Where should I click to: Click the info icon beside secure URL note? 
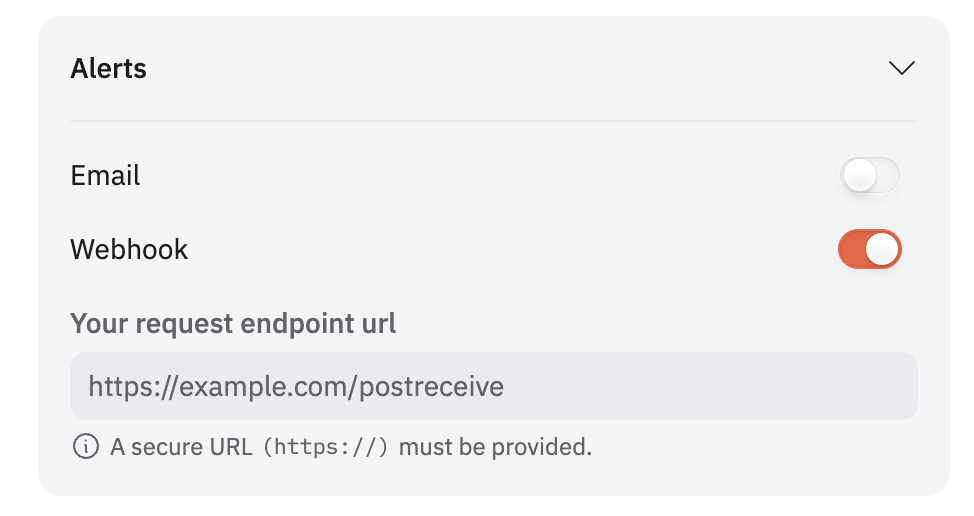(x=86, y=446)
